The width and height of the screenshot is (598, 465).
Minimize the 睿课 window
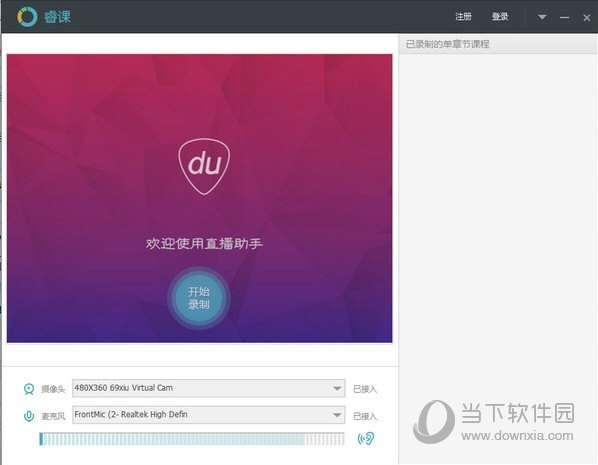(564, 18)
